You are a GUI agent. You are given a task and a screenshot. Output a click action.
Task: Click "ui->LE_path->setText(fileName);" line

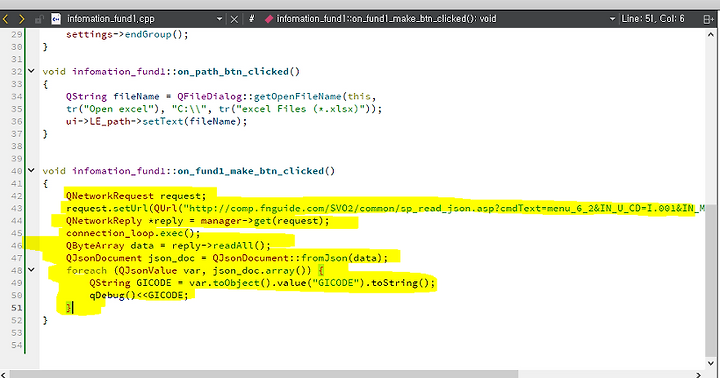[157, 121]
